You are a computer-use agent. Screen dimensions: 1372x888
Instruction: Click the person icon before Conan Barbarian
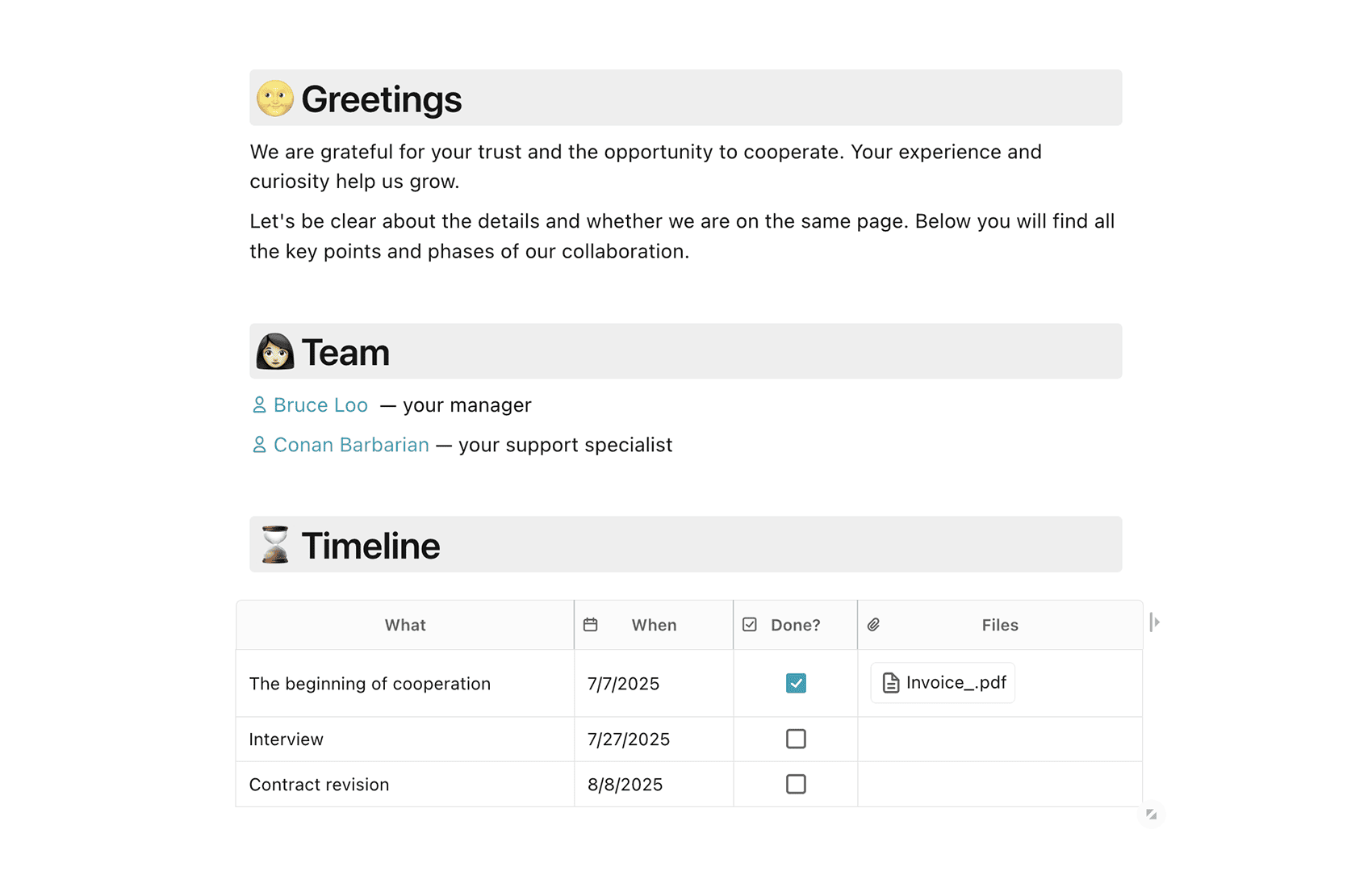[259, 445]
